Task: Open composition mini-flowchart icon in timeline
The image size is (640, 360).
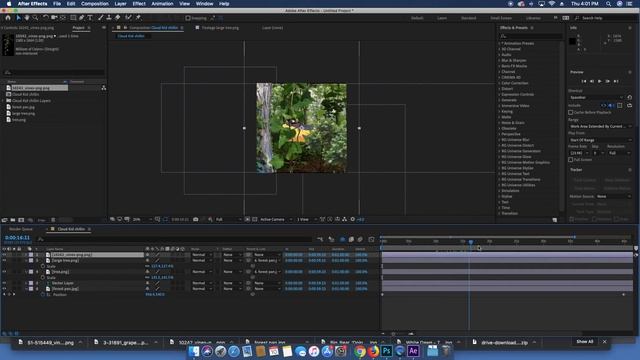Action: [320, 239]
